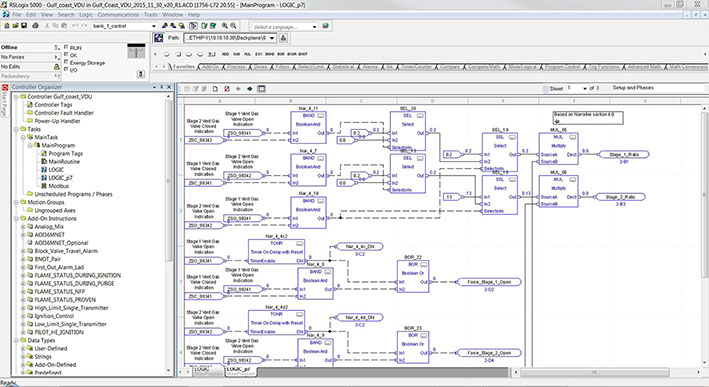Click the RSWho network icon after Path field
This screenshot has height=387, width=709.
pyautogui.click(x=284, y=38)
